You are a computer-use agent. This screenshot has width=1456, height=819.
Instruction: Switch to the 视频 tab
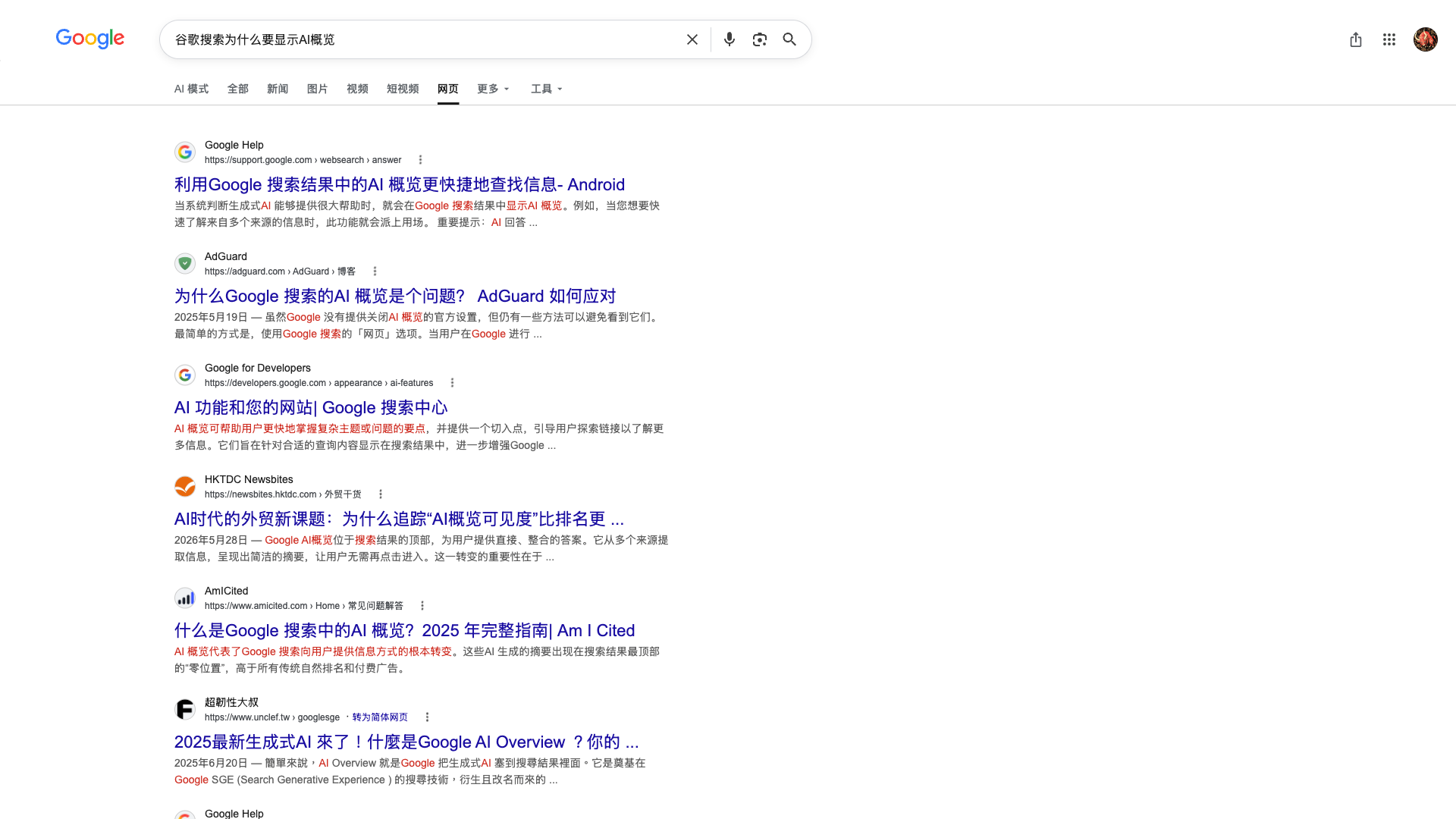(x=357, y=89)
